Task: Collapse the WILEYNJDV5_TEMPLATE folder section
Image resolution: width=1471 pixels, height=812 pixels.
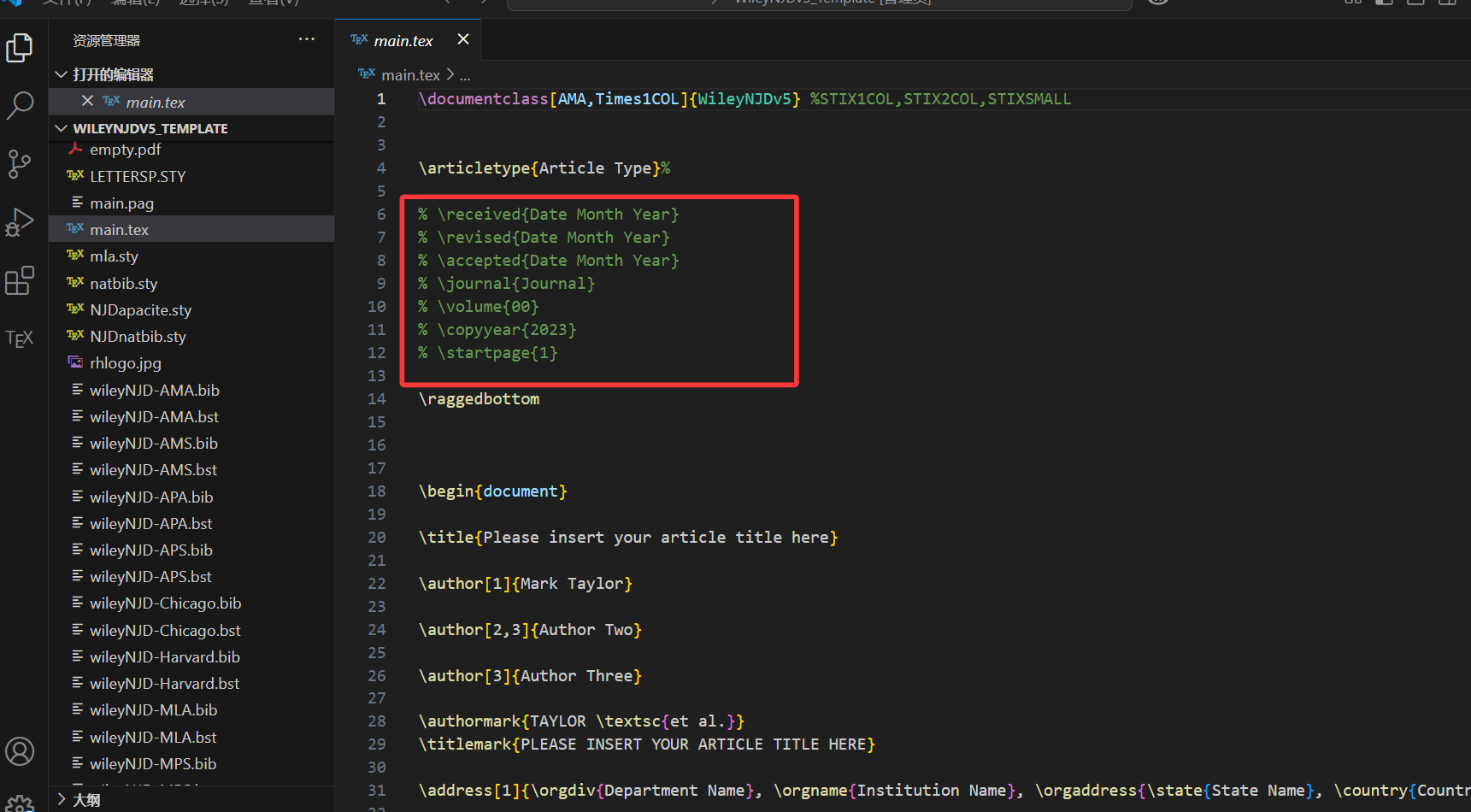Action: tap(61, 128)
